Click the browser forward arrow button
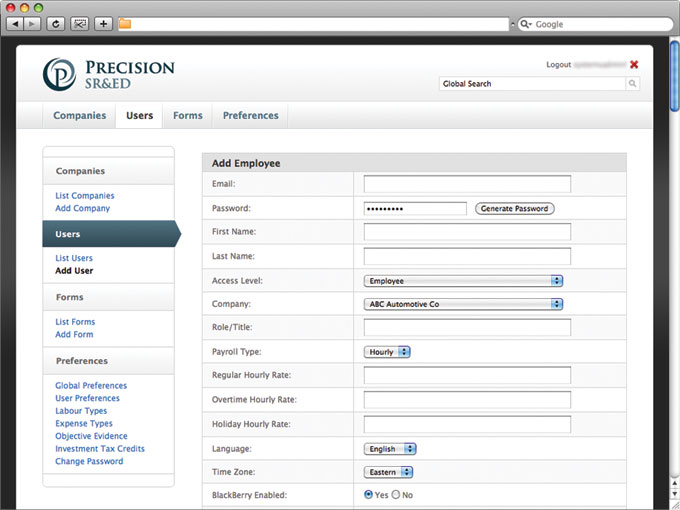 tap(32, 24)
